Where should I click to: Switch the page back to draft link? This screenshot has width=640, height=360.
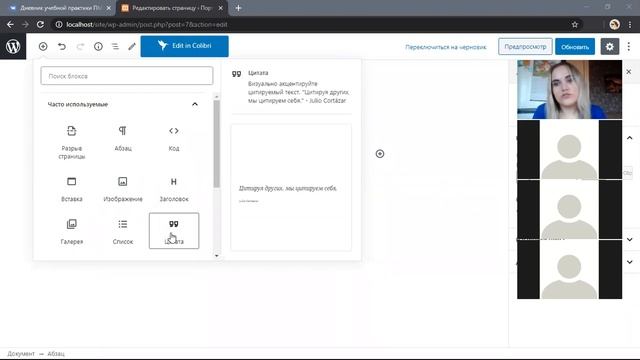pos(446,47)
